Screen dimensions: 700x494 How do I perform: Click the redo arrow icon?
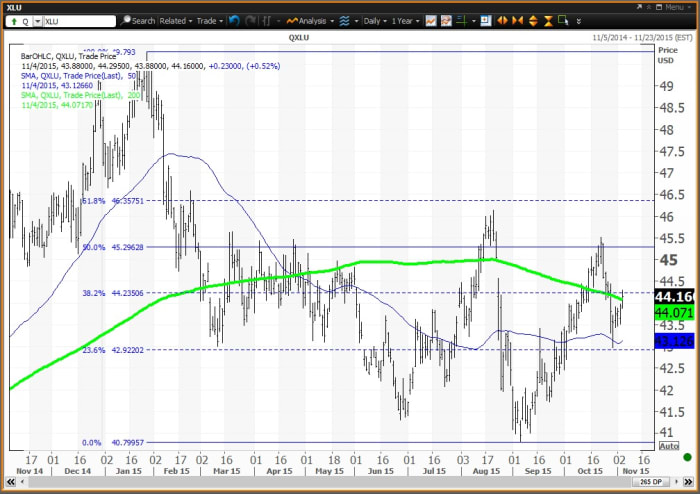click(x=250, y=20)
